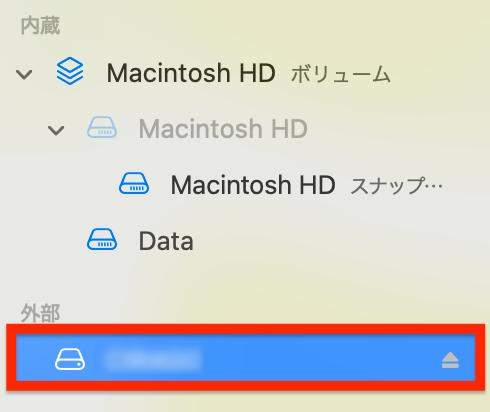
Task: Select the greyed-out Macintosh HD entry
Action: [x=223, y=129]
